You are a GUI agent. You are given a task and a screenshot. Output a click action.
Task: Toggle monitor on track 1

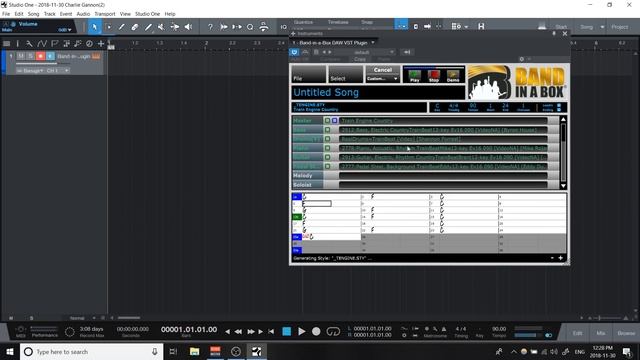[50, 56]
